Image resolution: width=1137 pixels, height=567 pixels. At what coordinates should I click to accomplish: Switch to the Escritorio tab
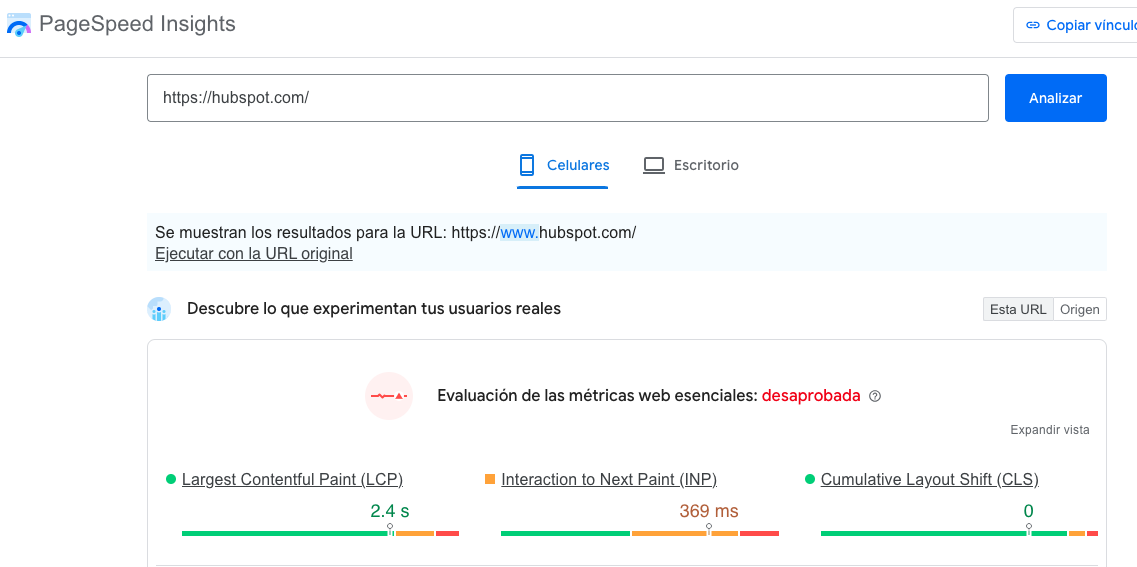690,165
